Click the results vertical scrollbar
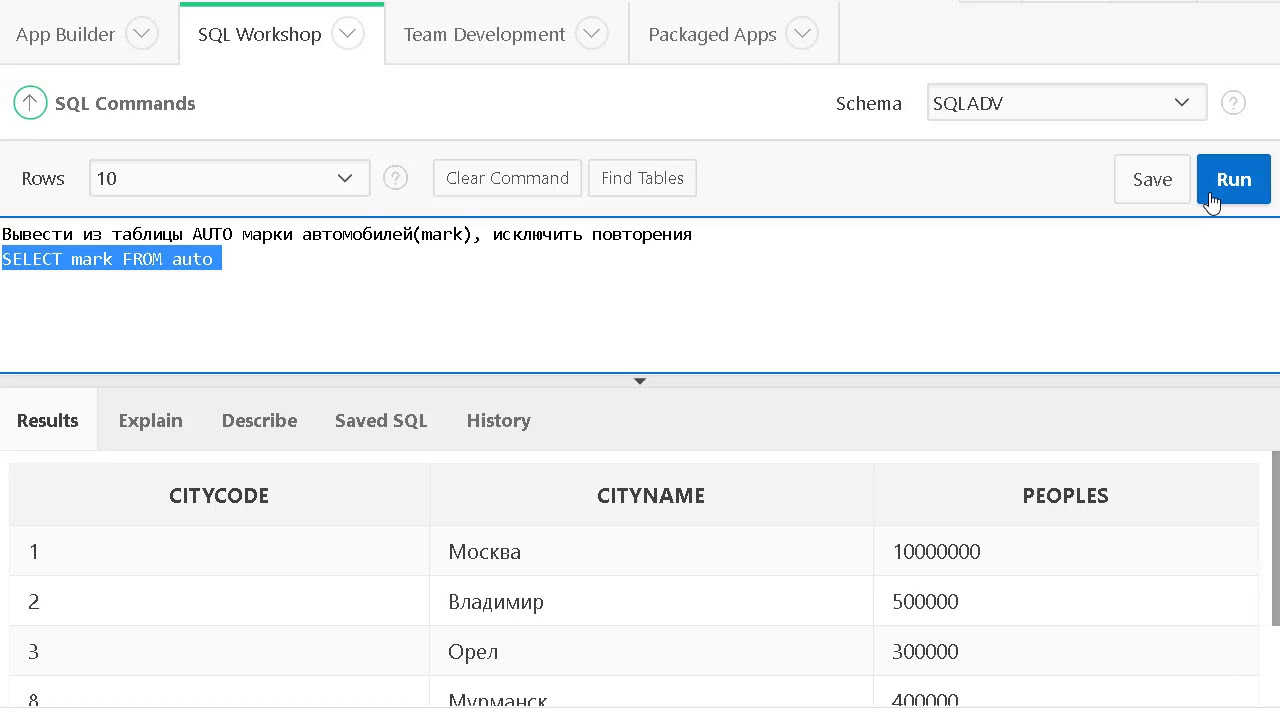 (x=1275, y=540)
